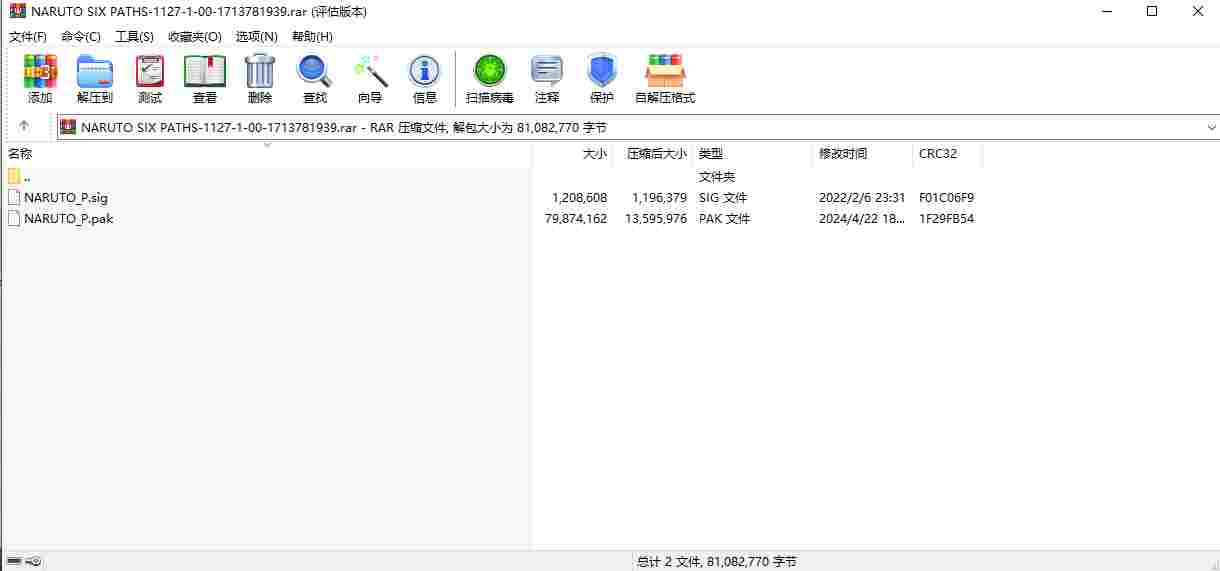The height and width of the screenshot is (571, 1220).
Task: Click packed size 1,196,379
Action: [x=659, y=197]
